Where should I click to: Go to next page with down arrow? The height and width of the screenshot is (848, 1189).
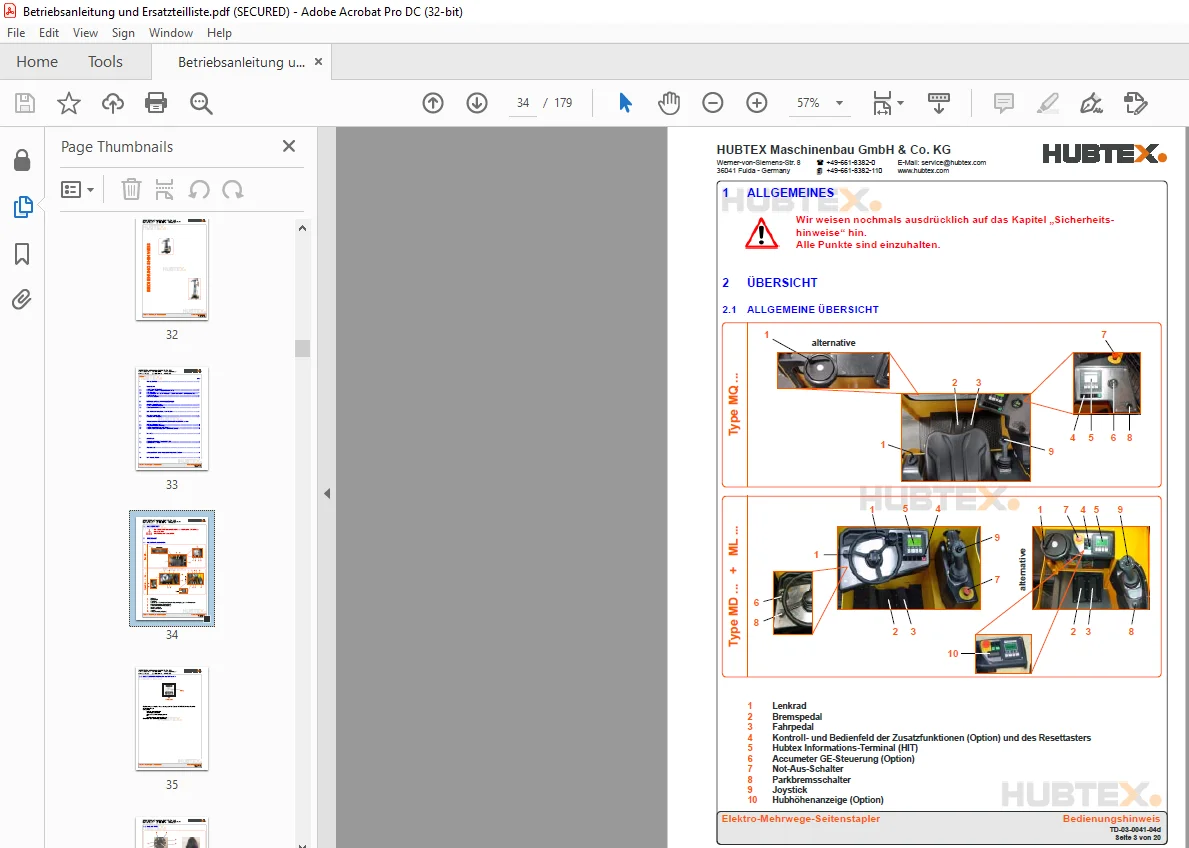[x=477, y=103]
